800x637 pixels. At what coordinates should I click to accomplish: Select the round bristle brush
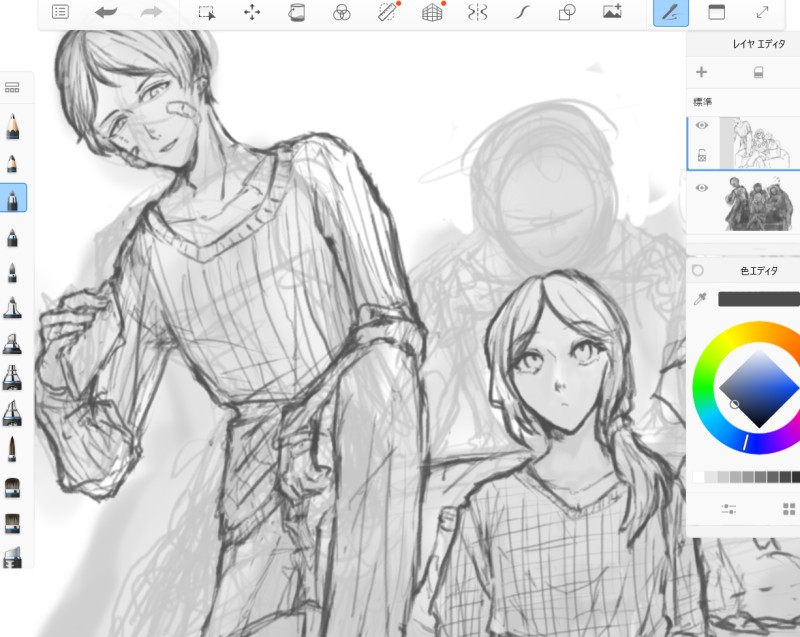12,487
